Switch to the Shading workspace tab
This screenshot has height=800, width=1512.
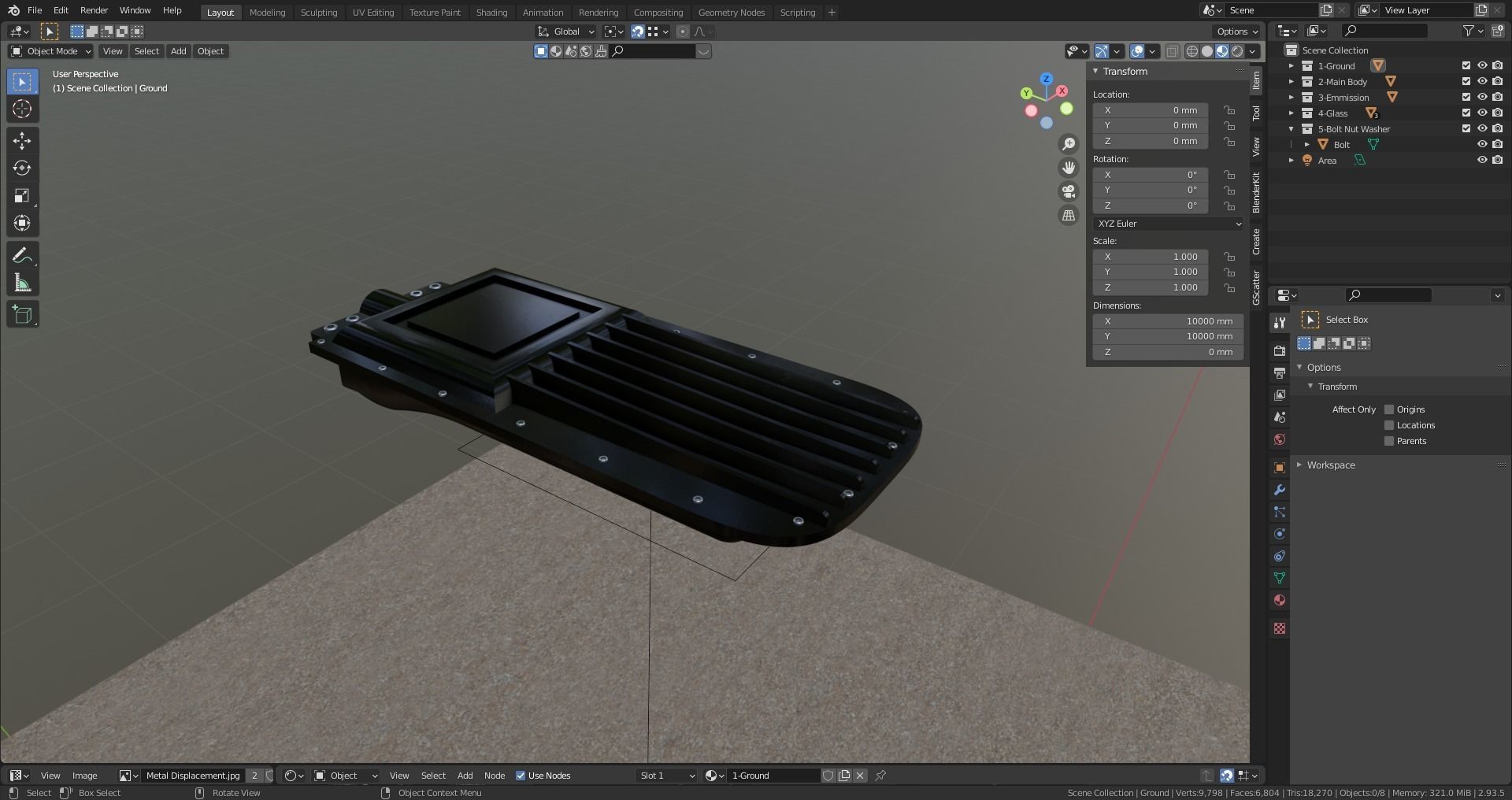491,13
